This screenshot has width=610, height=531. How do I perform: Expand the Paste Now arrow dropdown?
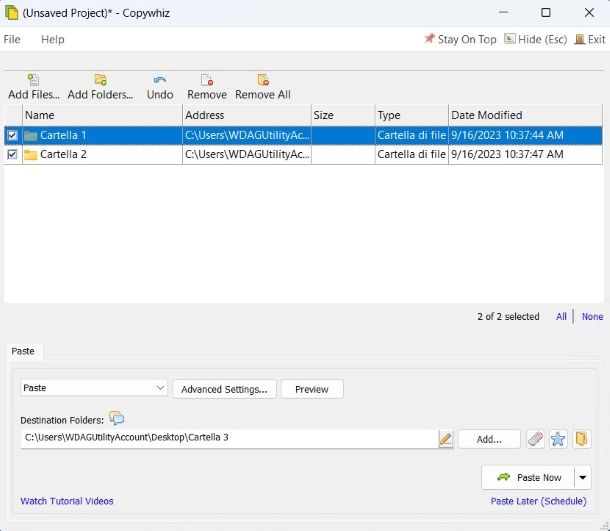coord(583,477)
